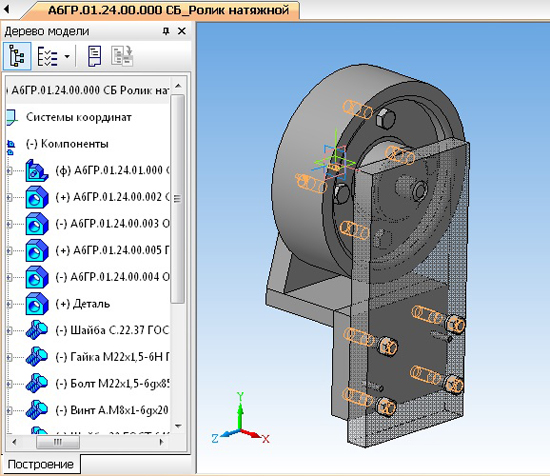Select the (-) Шайба С.22.37 row
550x476 pixels.
(112, 330)
